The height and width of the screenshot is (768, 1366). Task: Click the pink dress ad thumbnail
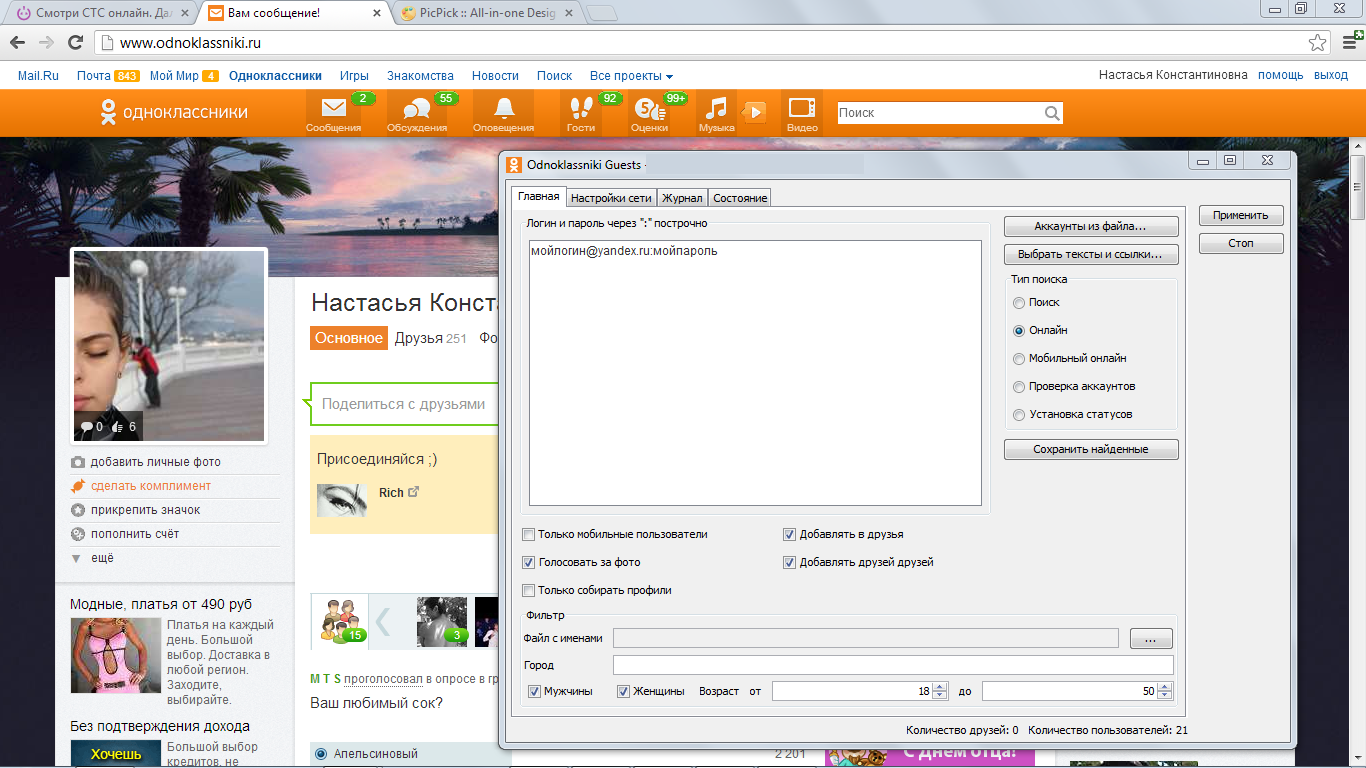click(116, 655)
